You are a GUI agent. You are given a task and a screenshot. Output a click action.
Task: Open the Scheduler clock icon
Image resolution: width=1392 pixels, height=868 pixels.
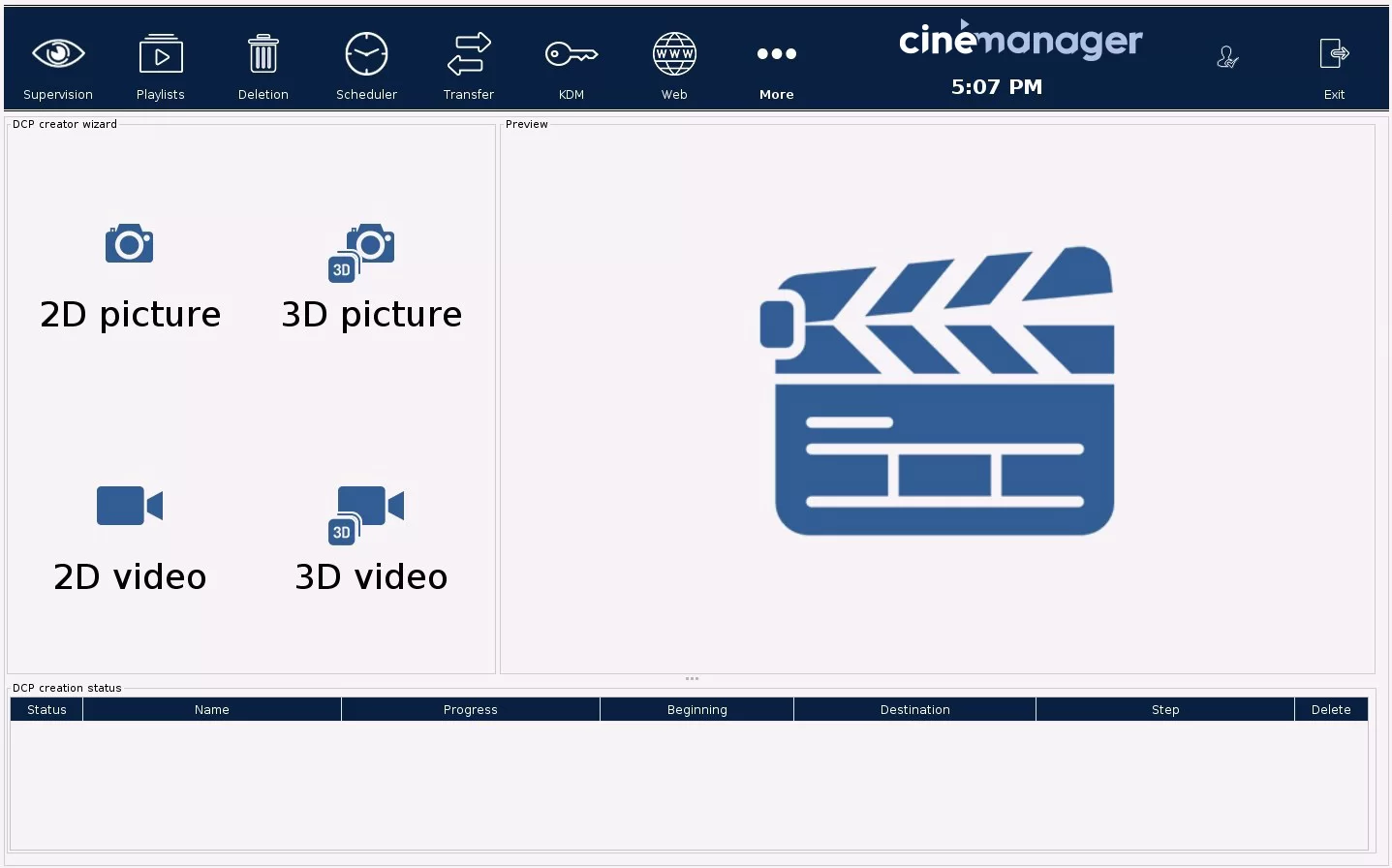[366, 55]
